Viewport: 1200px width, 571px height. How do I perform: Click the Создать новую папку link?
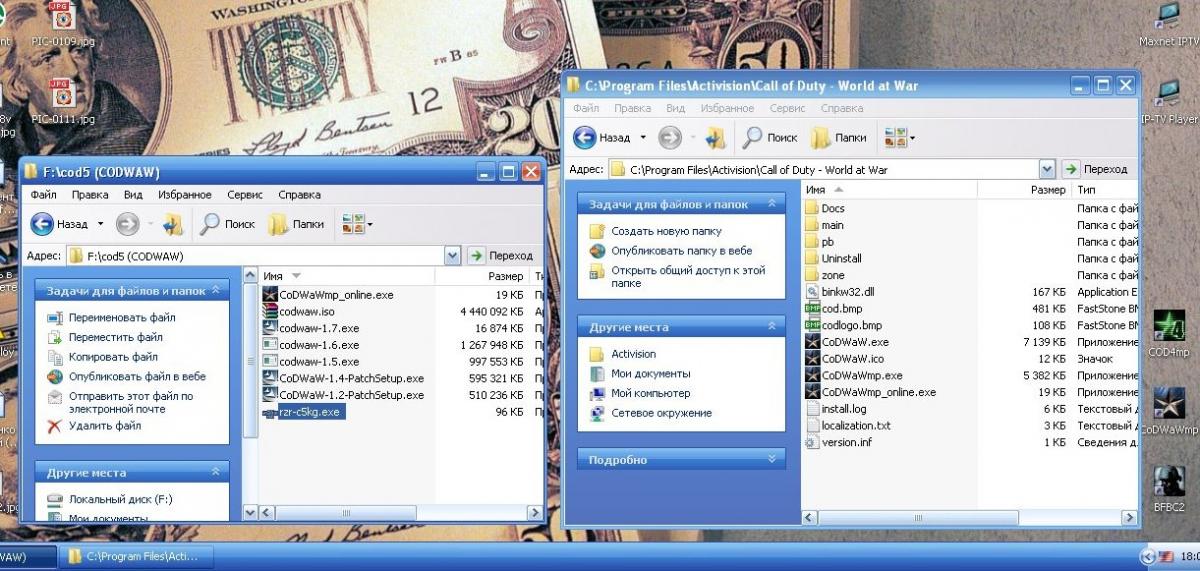(x=666, y=231)
